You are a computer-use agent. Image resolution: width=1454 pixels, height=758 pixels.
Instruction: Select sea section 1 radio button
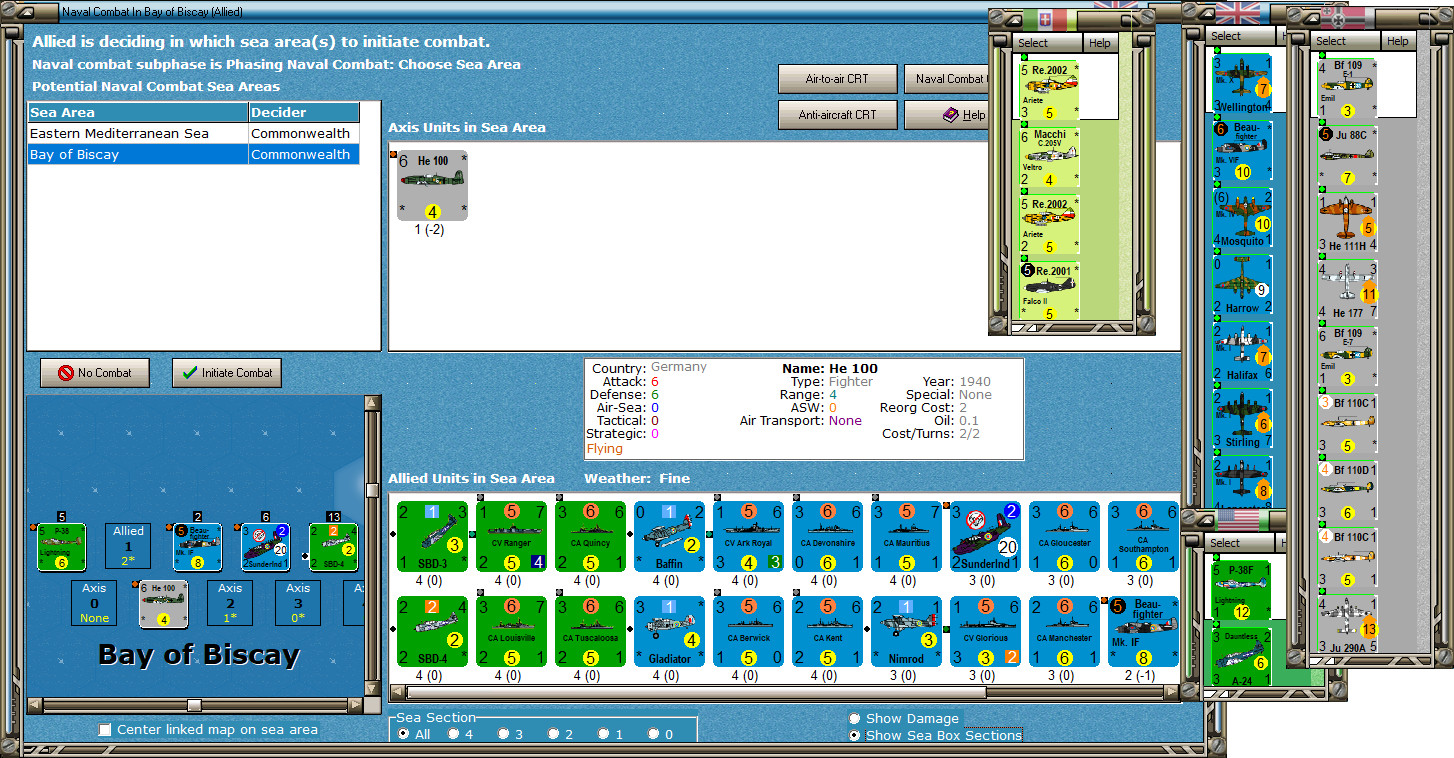click(604, 734)
